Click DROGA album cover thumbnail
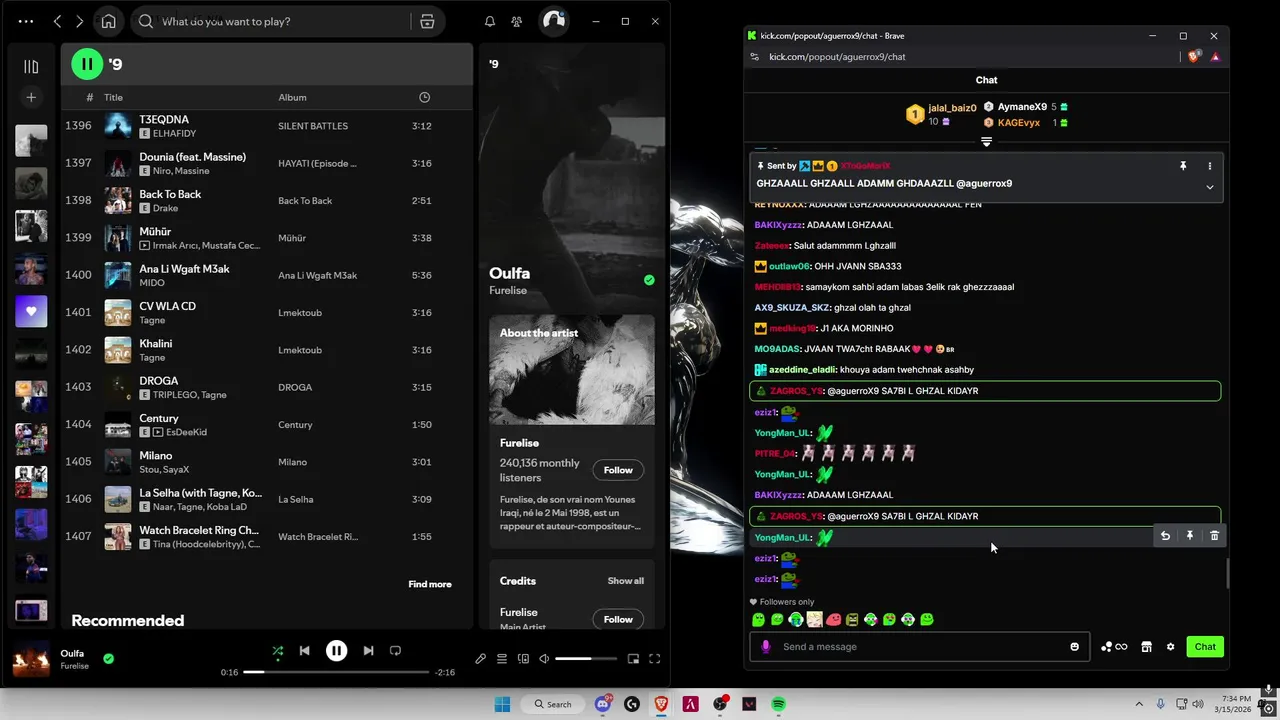1280x720 pixels. point(118,387)
